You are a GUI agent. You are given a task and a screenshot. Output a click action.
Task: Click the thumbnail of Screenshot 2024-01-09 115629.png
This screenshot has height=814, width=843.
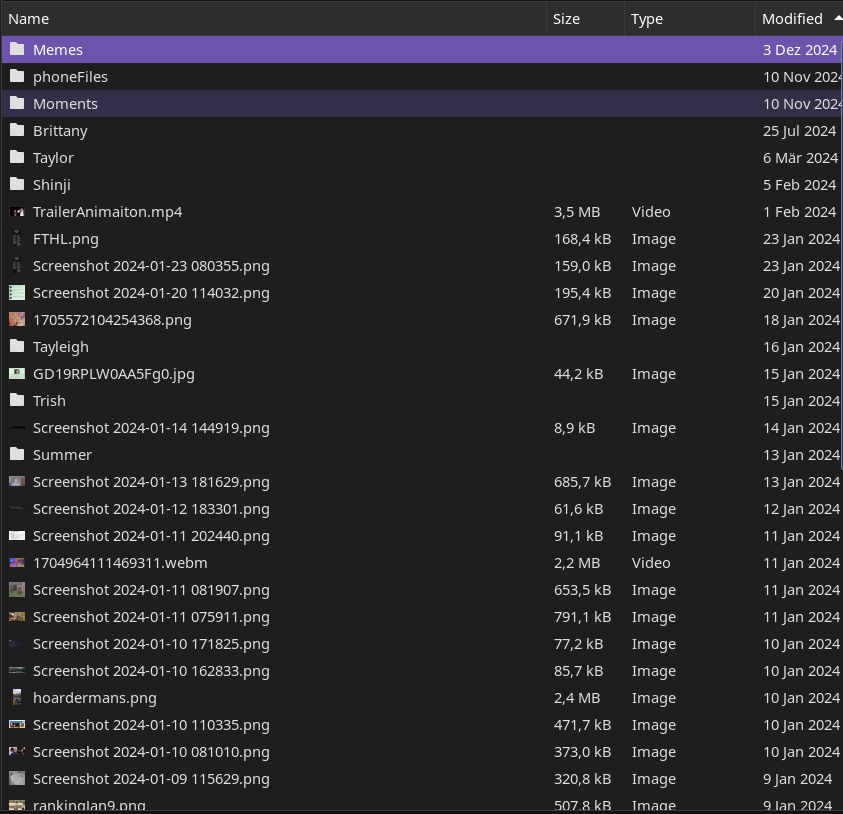[17, 778]
